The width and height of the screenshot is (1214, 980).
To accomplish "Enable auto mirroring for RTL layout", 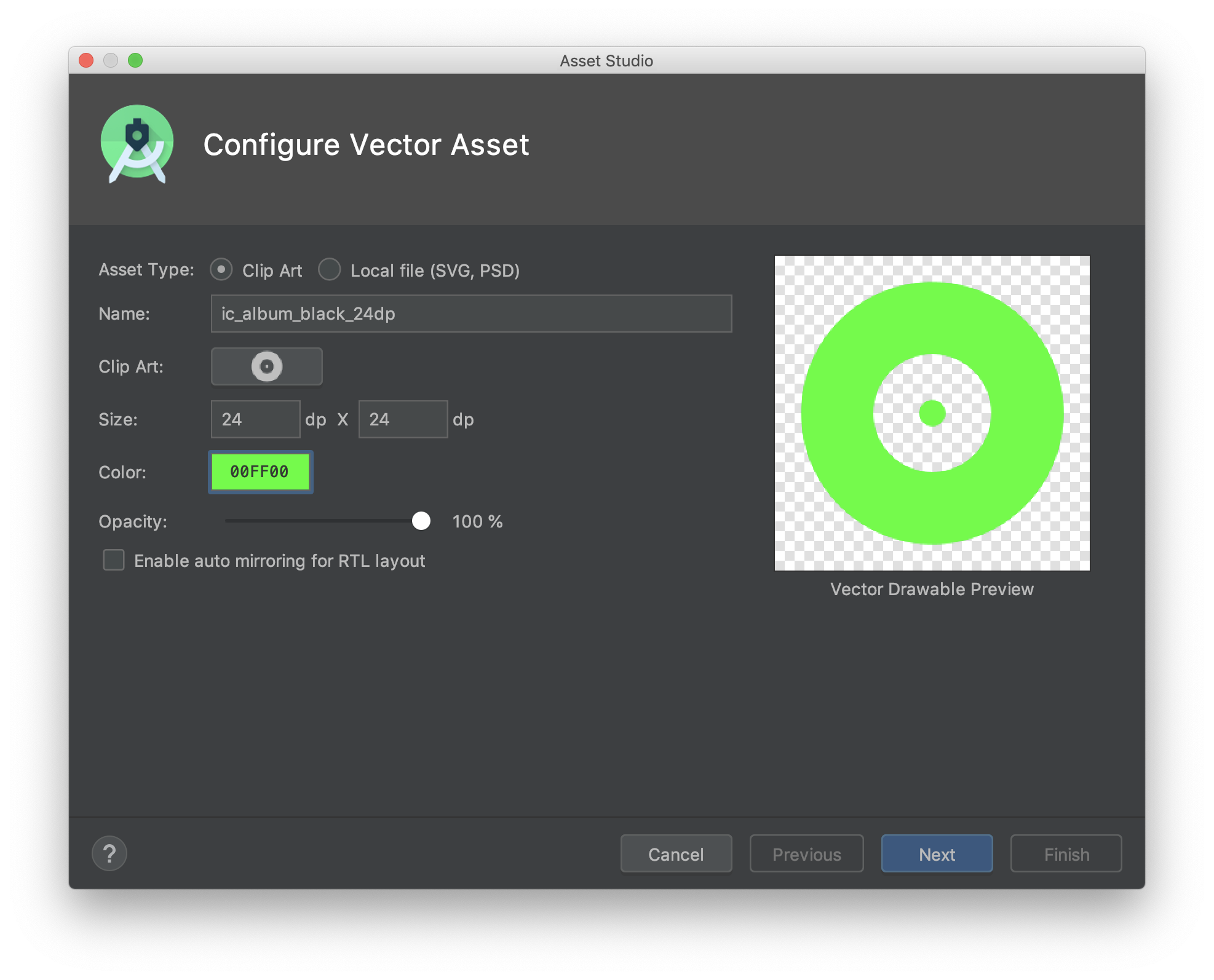I will pos(114,560).
